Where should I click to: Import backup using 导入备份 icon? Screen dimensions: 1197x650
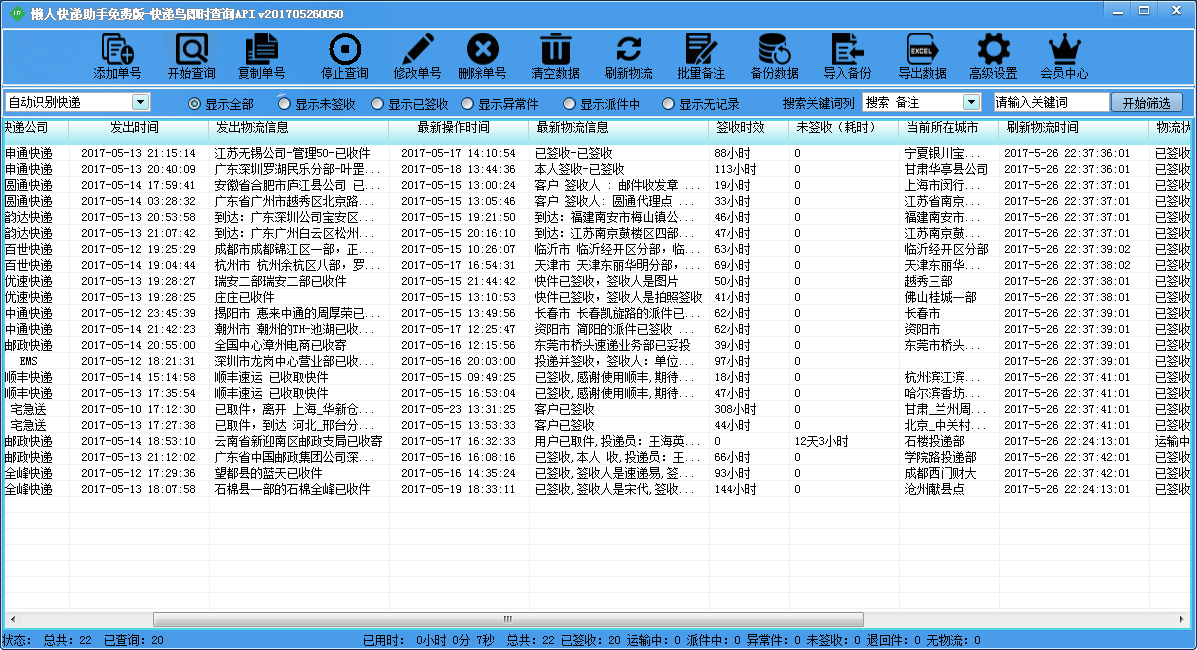(847, 57)
